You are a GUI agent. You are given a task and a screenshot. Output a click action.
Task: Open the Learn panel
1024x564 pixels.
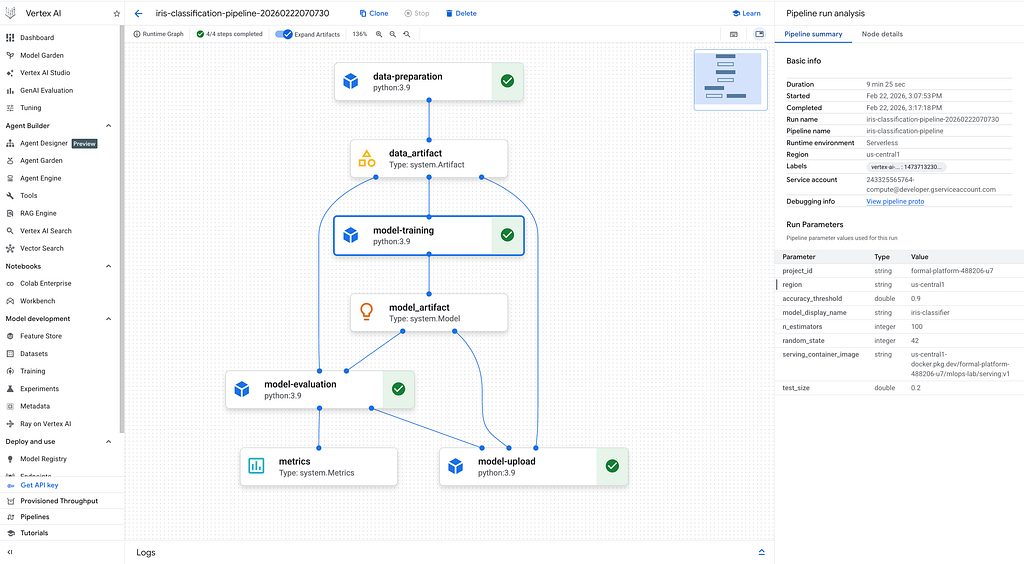[x=746, y=13]
